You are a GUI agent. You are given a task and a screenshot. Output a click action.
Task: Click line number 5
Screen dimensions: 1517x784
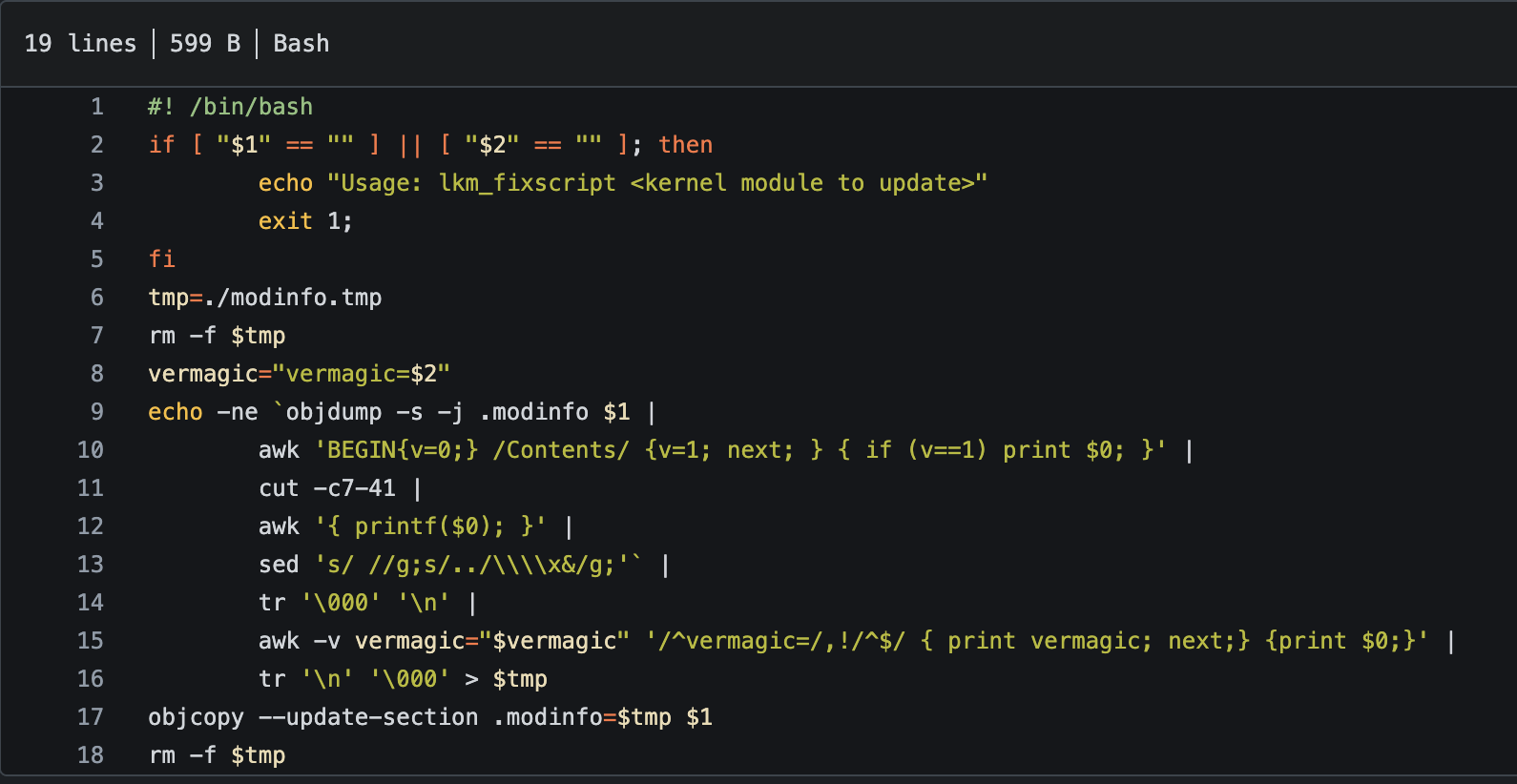click(97, 259)
